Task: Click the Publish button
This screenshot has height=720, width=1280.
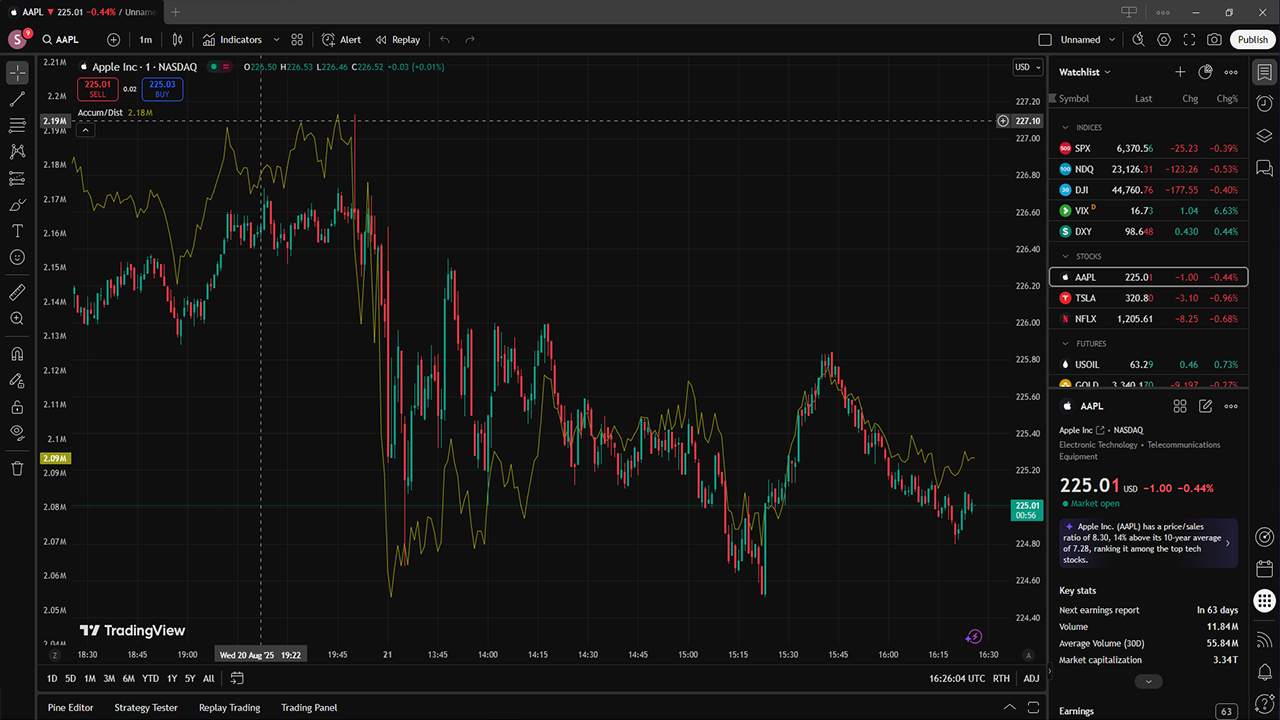Action: tap(1252, 40)
